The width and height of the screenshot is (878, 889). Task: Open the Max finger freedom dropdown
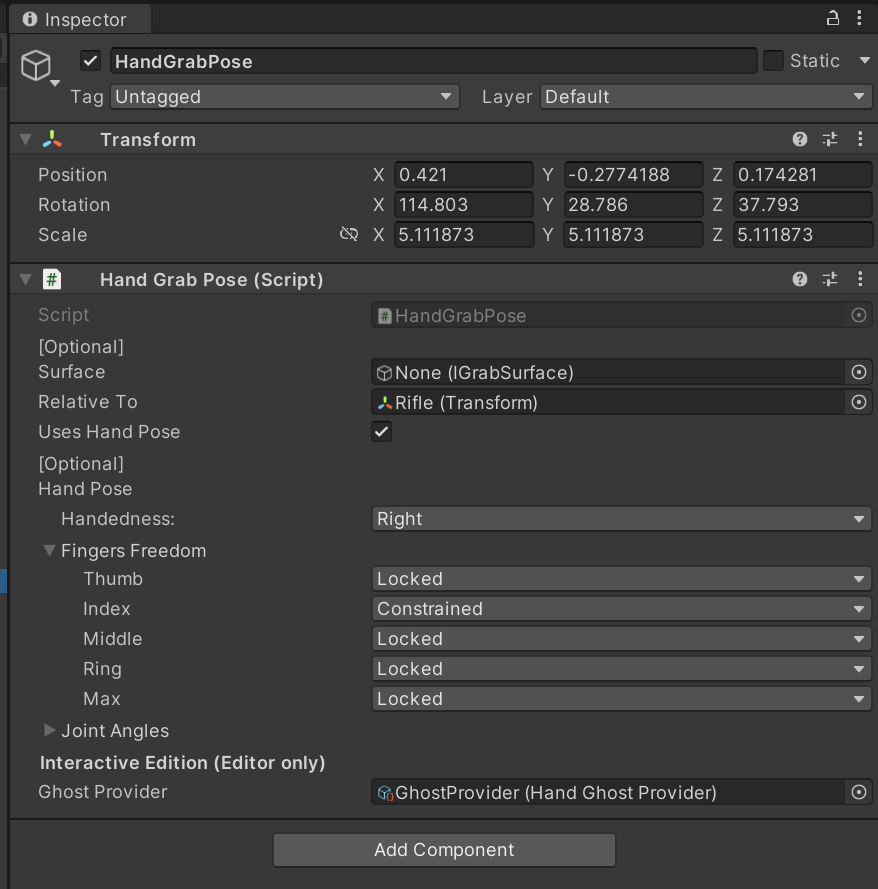(x=621, y=700)
